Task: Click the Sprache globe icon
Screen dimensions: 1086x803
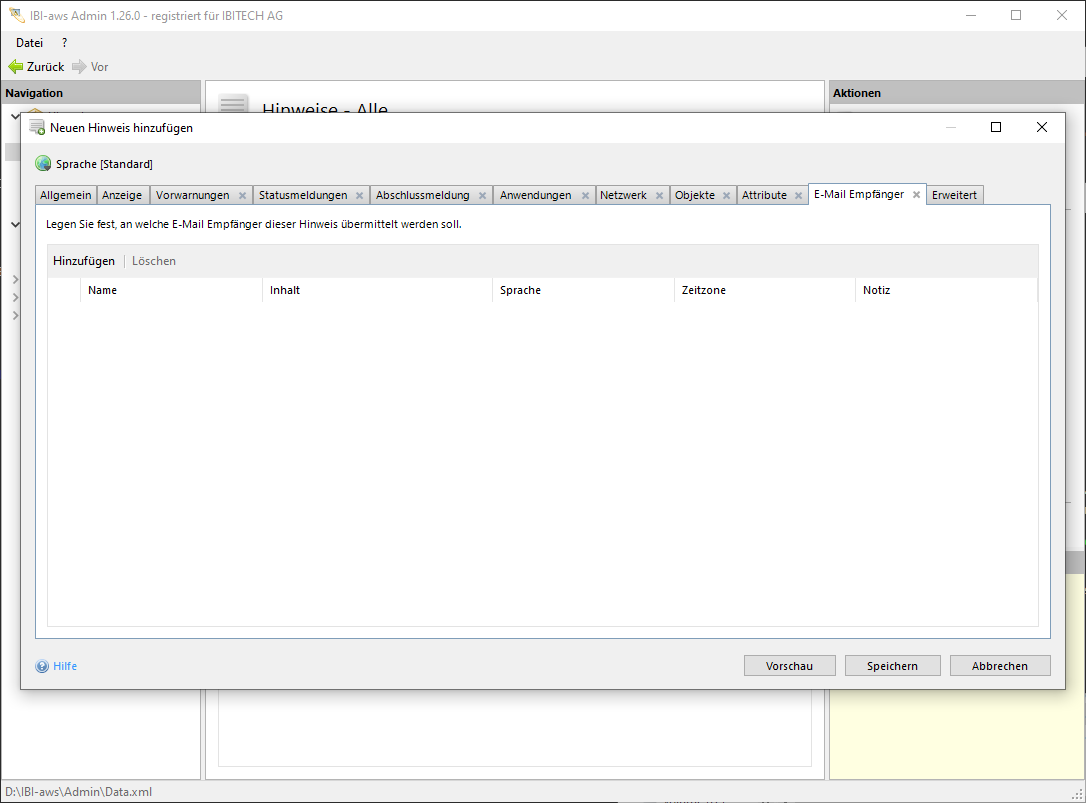Action: click(x=43, y=164)
